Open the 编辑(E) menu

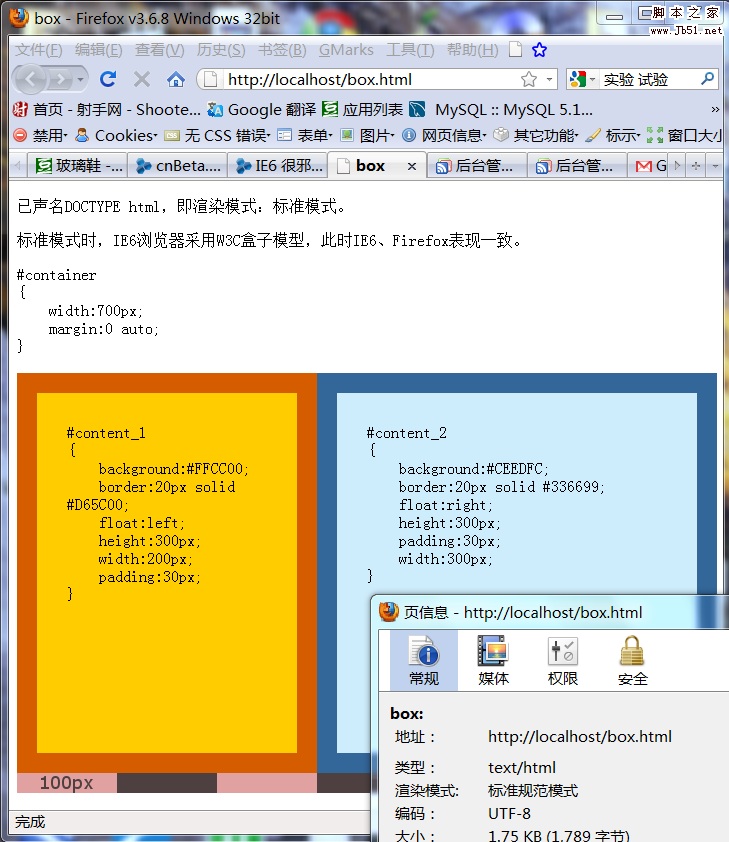tap(99, 50)
